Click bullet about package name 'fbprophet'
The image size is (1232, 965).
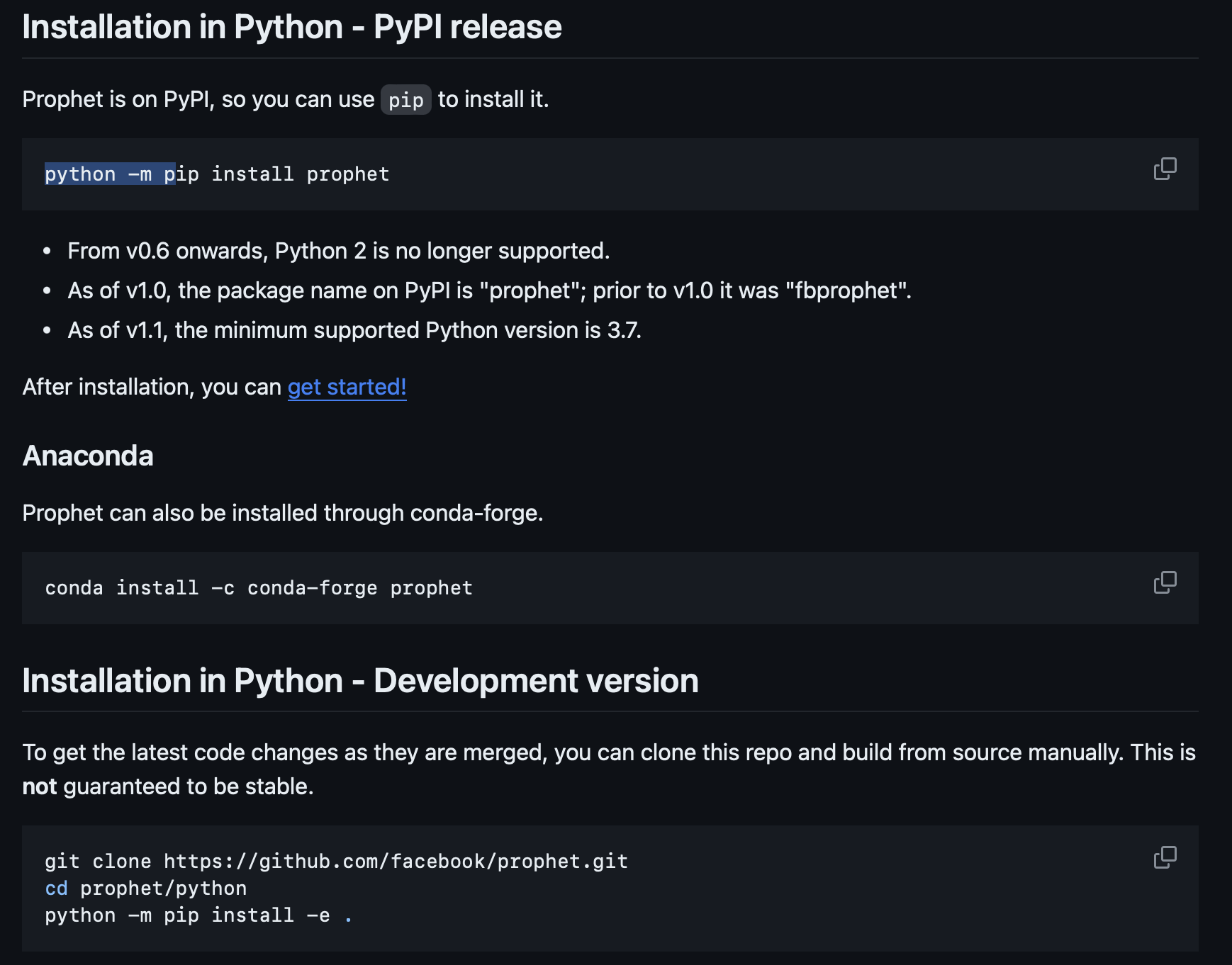pos(489,290)
